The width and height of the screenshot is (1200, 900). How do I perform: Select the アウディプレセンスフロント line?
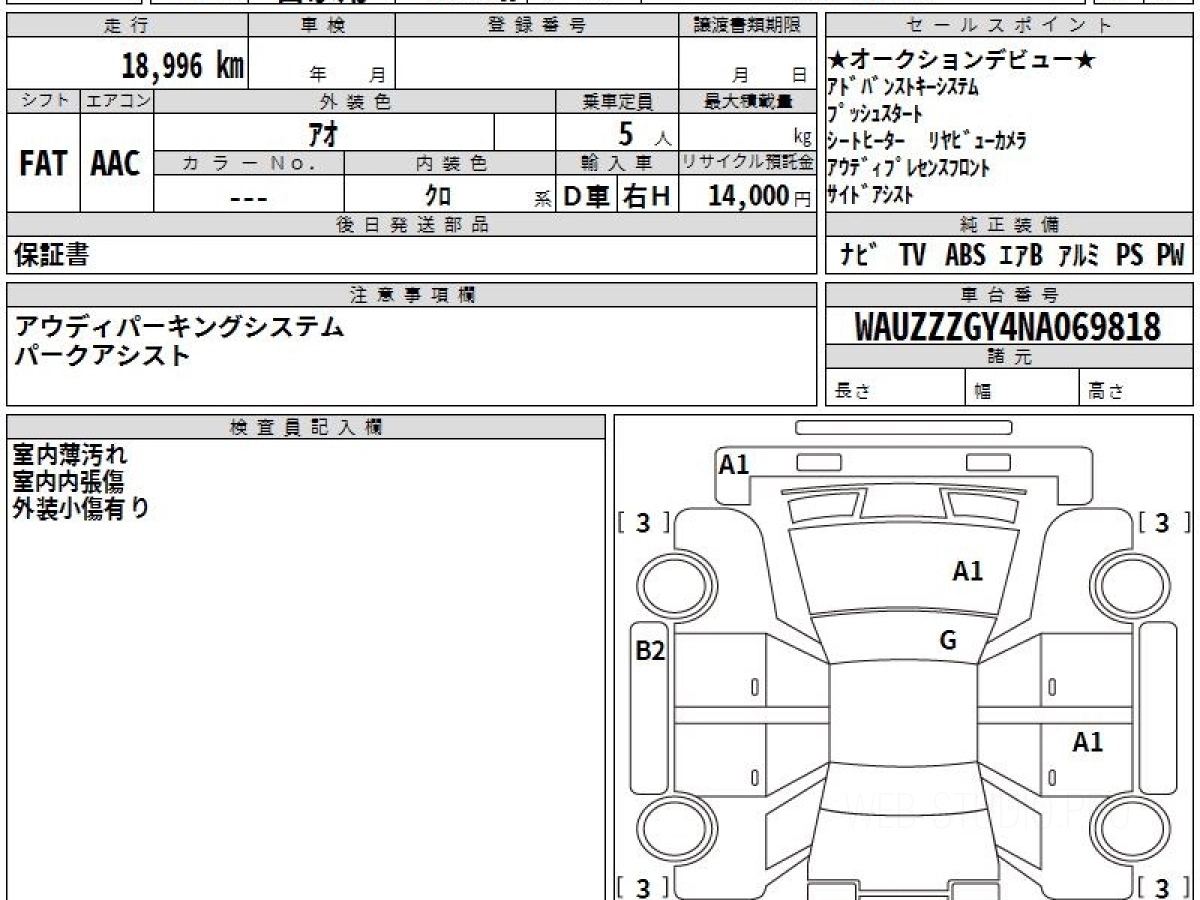(909, 168)
